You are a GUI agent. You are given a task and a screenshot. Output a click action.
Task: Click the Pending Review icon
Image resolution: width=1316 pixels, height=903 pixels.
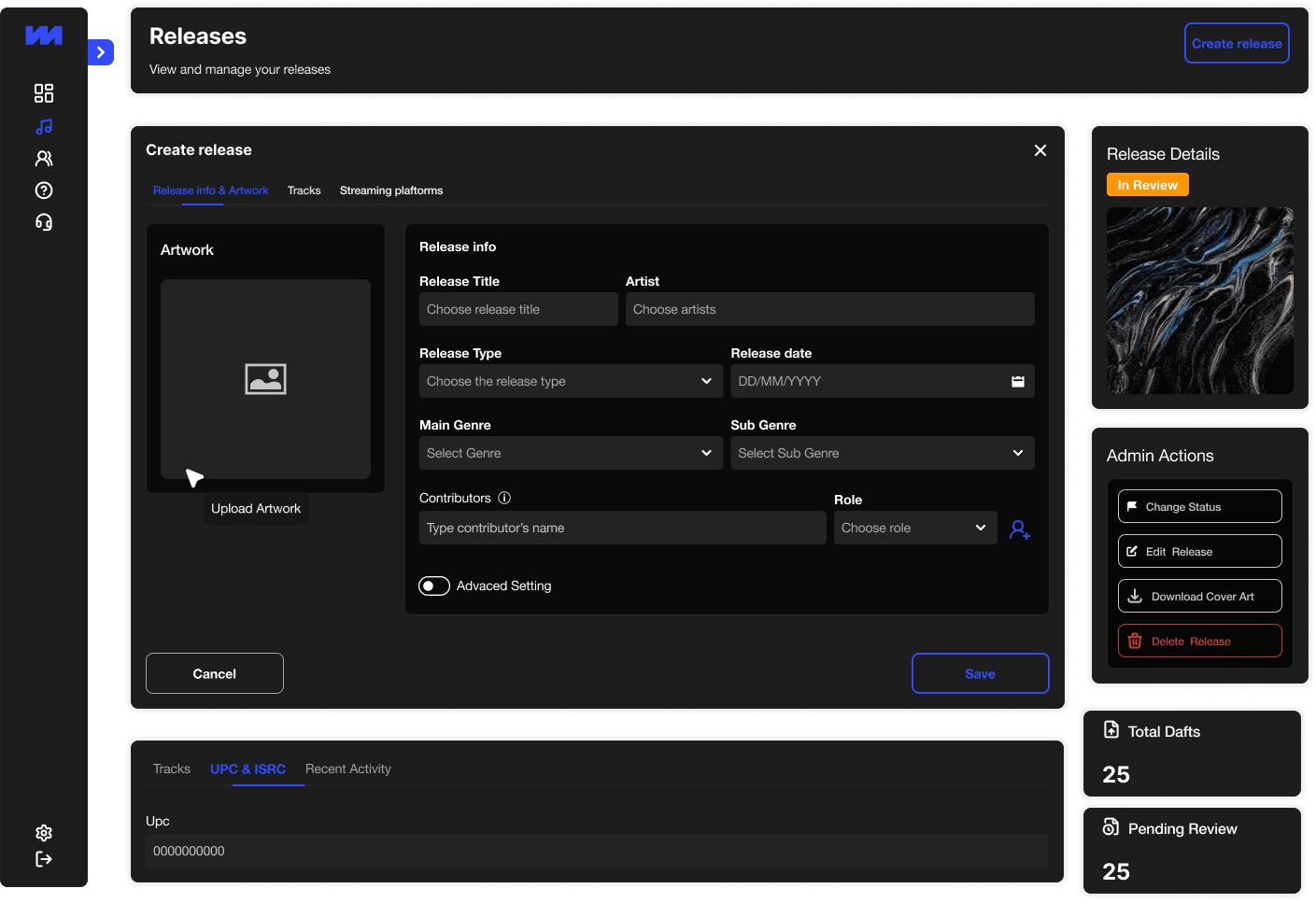1111,827
